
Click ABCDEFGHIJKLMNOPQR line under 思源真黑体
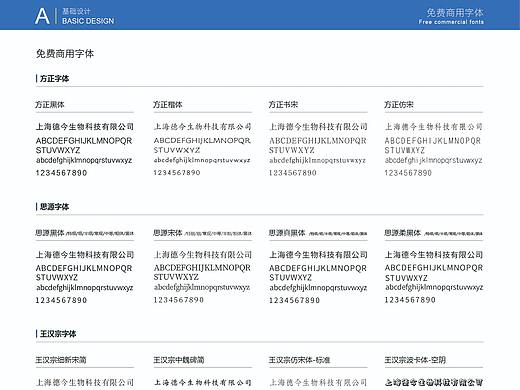[318, 268]
